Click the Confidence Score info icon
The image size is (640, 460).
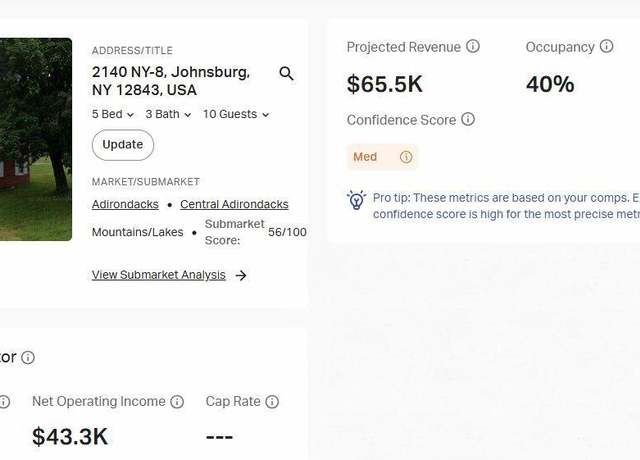468,119
